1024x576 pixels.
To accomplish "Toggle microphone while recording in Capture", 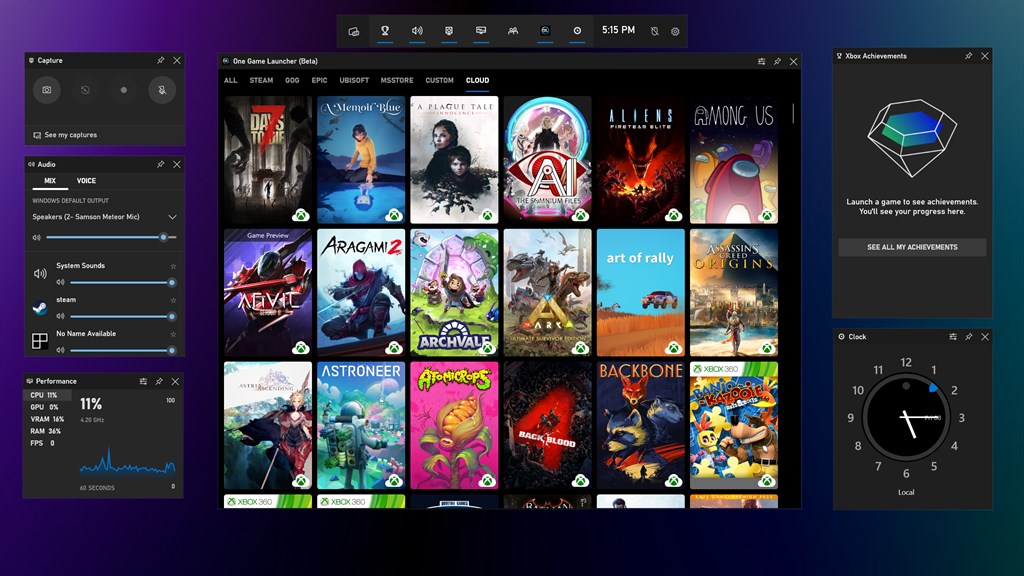I will click(x=162, y=90).
